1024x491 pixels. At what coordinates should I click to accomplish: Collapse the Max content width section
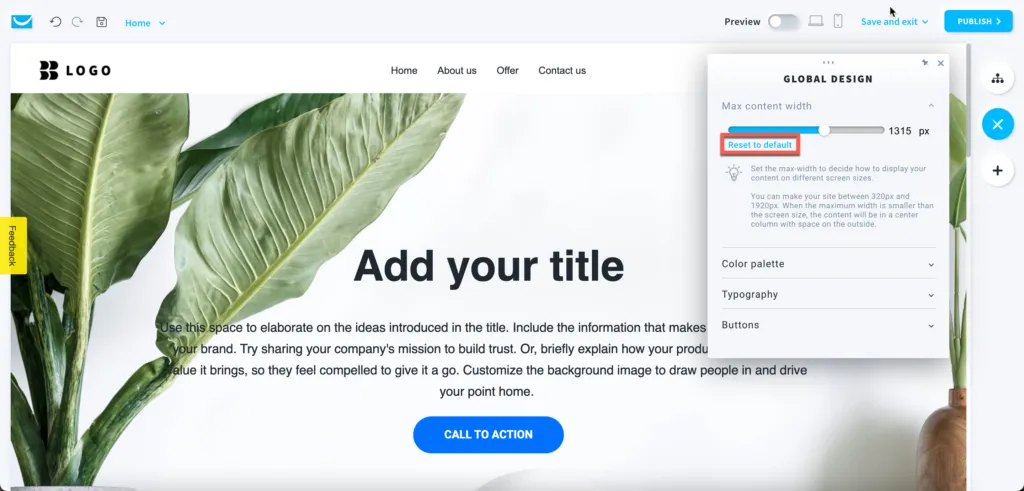click(x=828, y=106)
